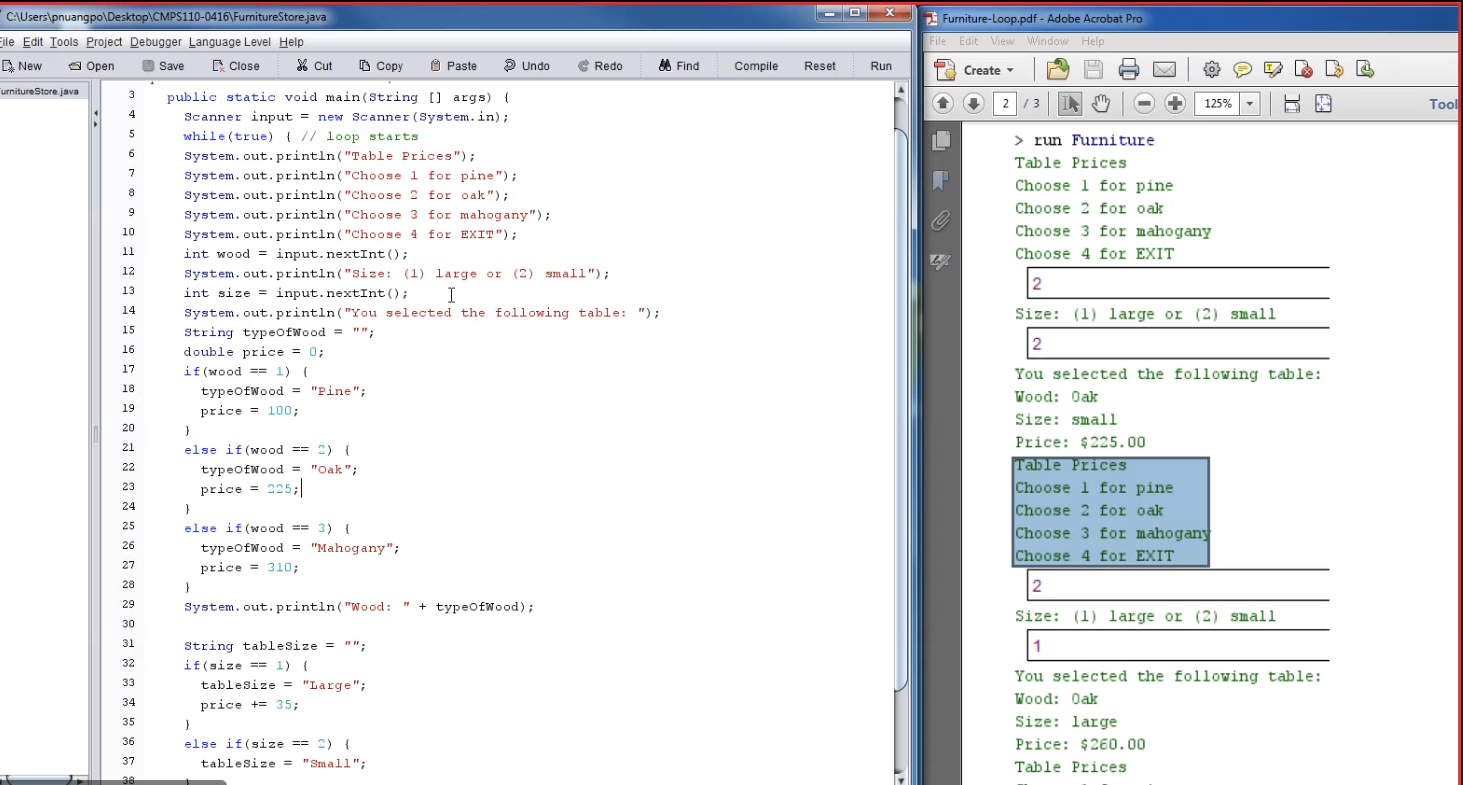Open the zoom percentage dropdown arrow
Image resolution: width=1463 pixels, height=785 pixels.
[1250, 104]
